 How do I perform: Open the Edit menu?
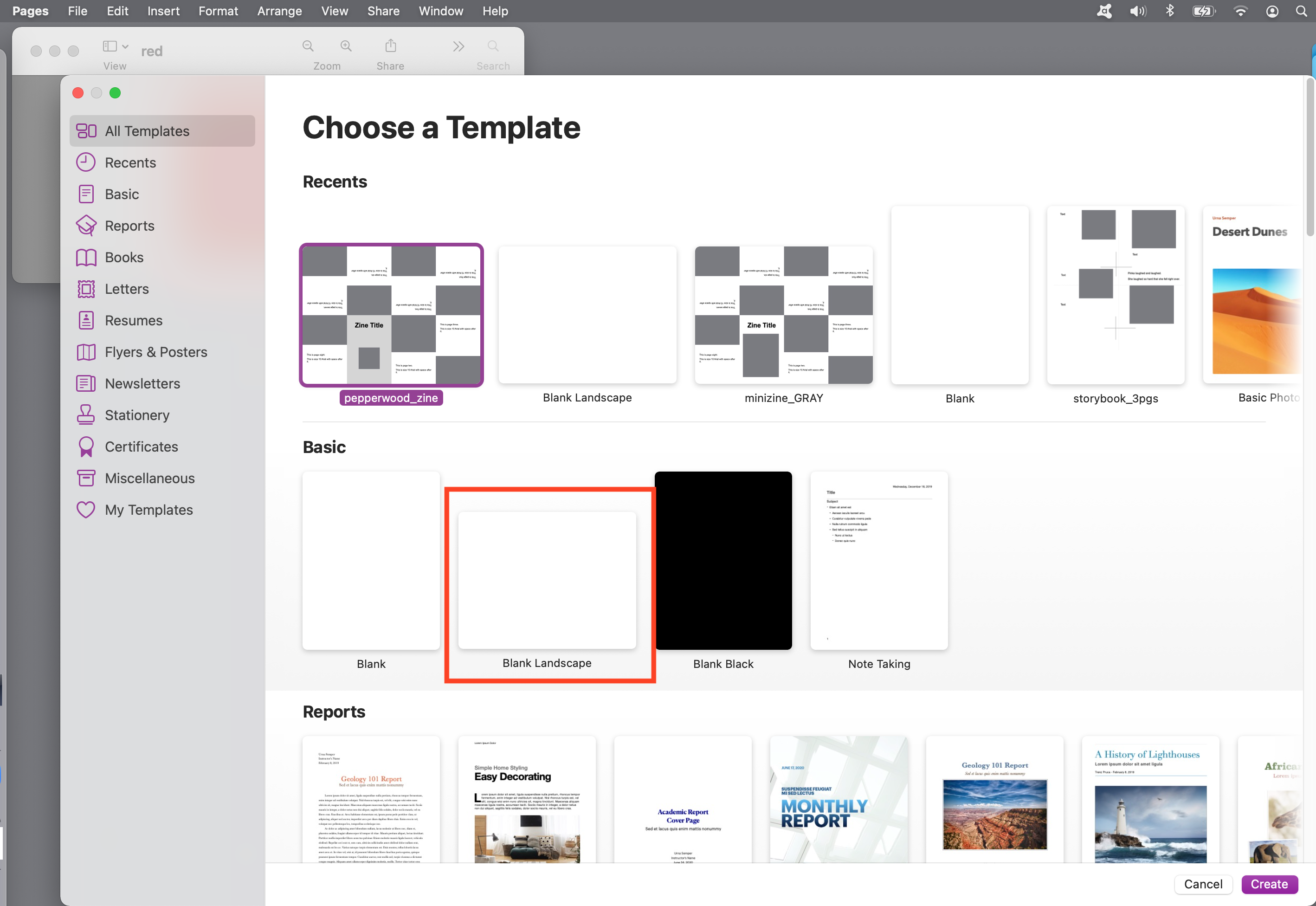pos(117,11)
